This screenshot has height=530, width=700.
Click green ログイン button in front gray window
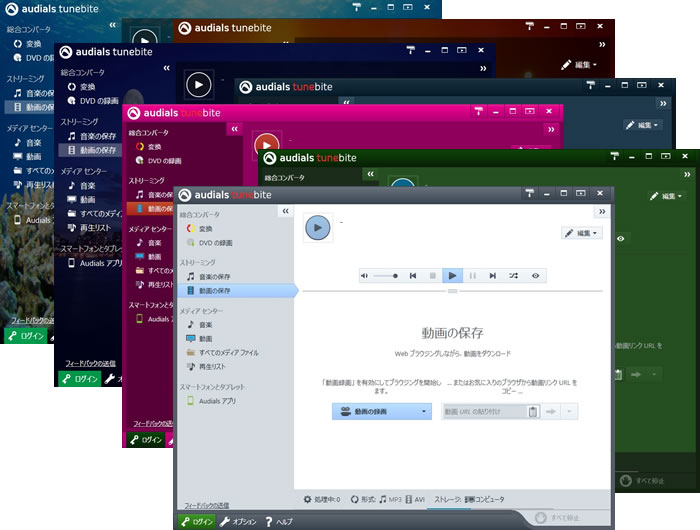click(x=197, y=522)
